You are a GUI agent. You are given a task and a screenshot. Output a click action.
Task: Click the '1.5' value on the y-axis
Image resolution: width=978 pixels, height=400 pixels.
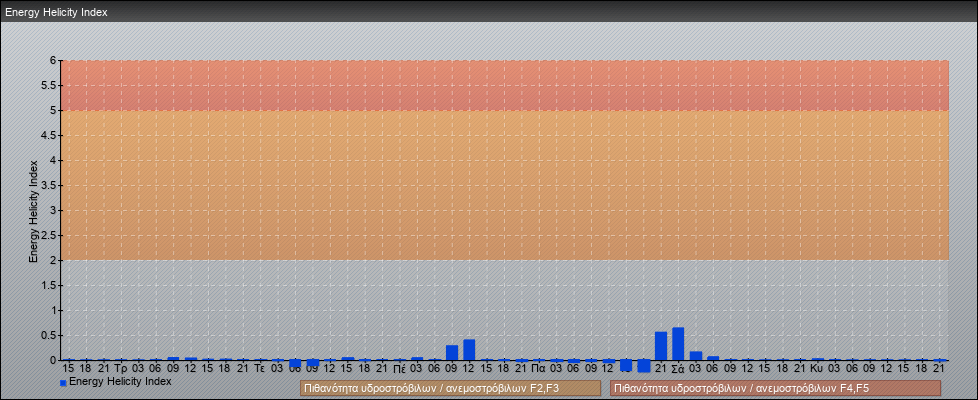tap(49, 285)
